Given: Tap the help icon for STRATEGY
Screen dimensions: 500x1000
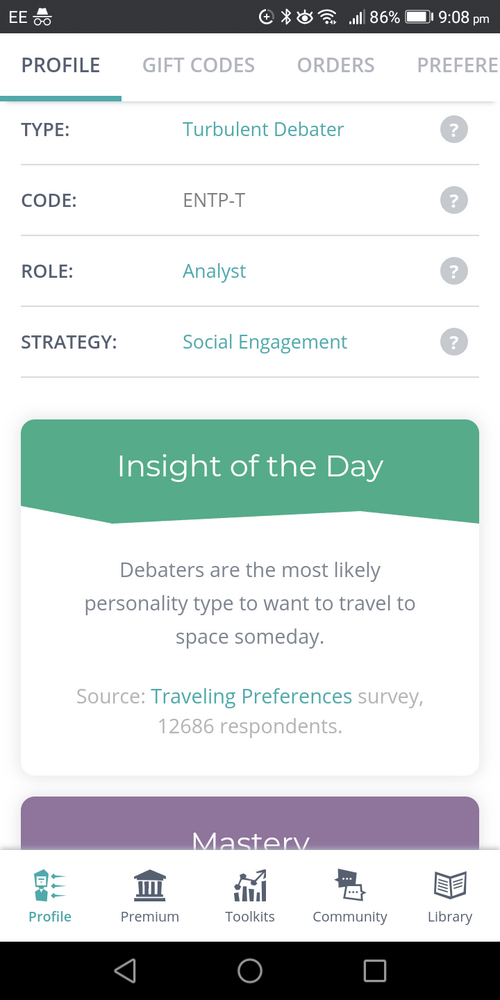Looking at the screenshot, I should (453, 342).
